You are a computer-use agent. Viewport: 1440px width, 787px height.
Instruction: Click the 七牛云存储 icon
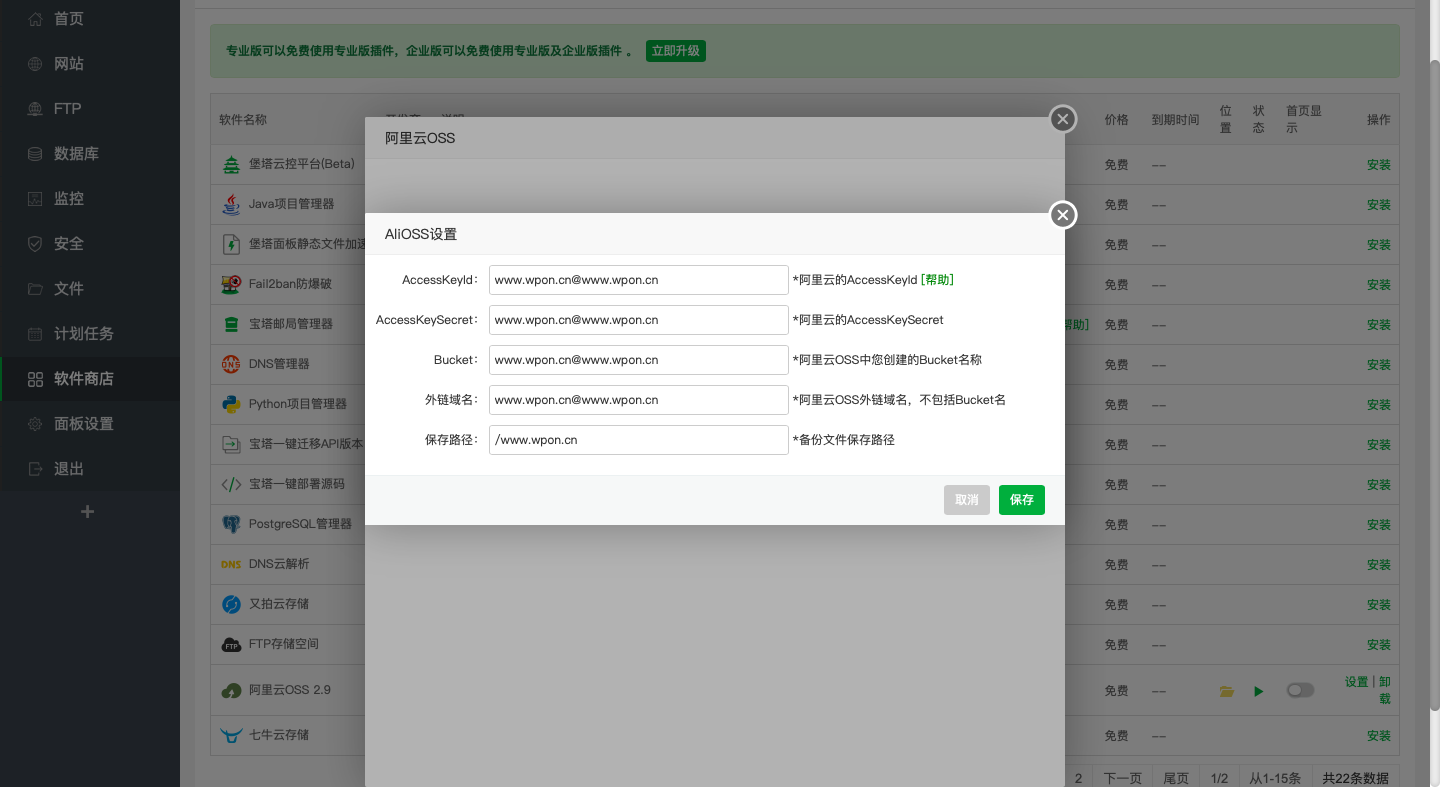tap(231, 736)
